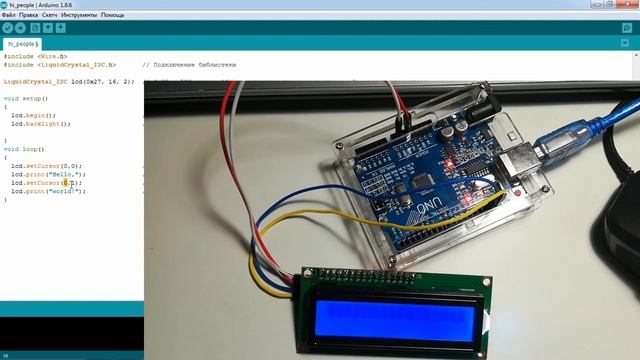Click the 'void loop()' line
Screen dimensions: 640x360
click(x=24, y=149)
